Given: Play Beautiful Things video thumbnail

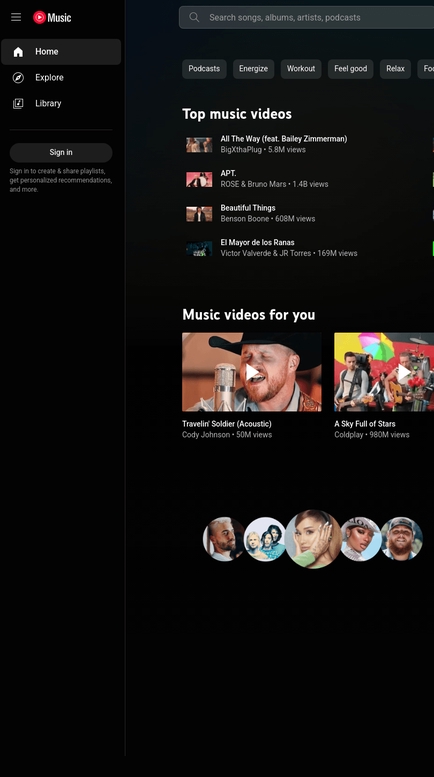Looking at the screenshot, I should 199,214.
